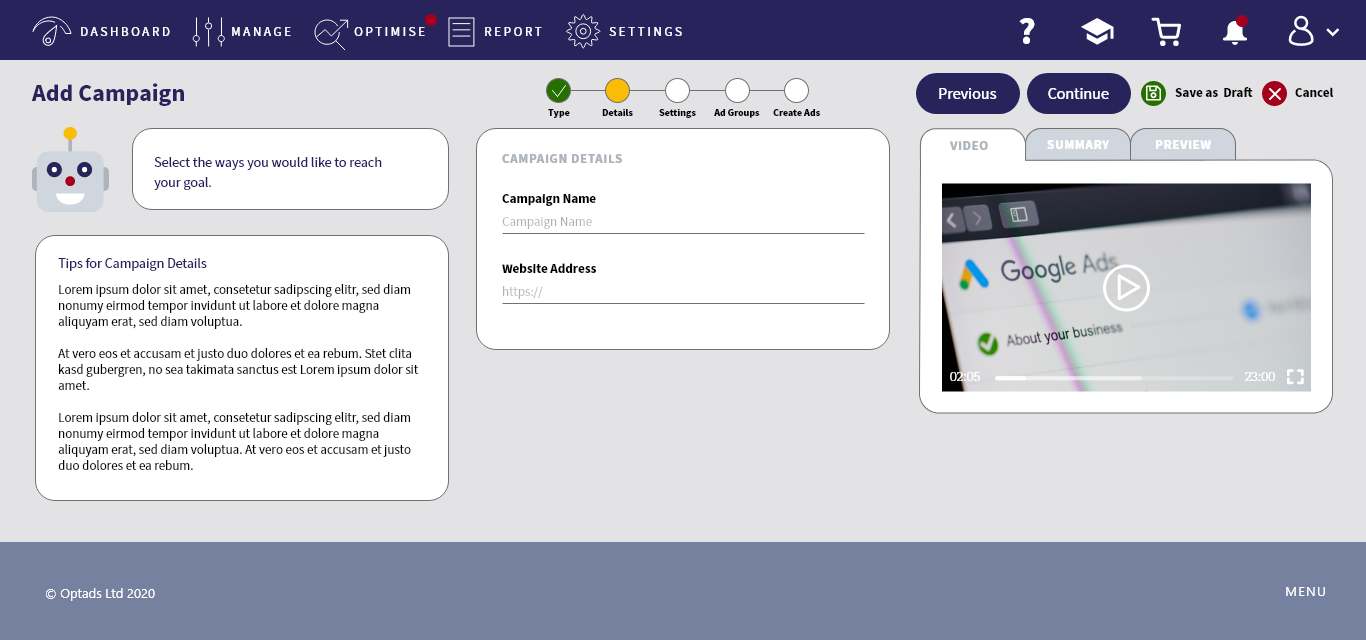Open the OPTIMISE menu label
This screenshot has width=1366, height=640.
click(x=390, y=32)
